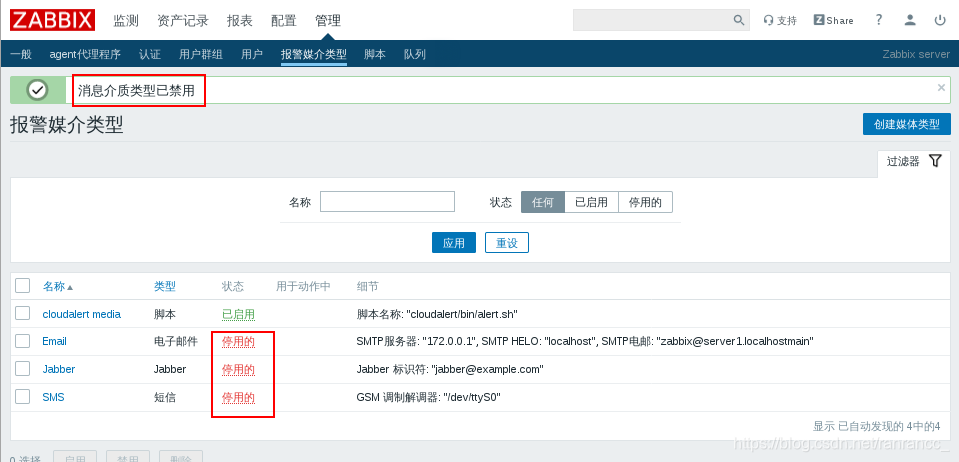Click the /dev/ttyS0 modem detail
Viewport: 959px width, 462px height.
pos(429,398)
